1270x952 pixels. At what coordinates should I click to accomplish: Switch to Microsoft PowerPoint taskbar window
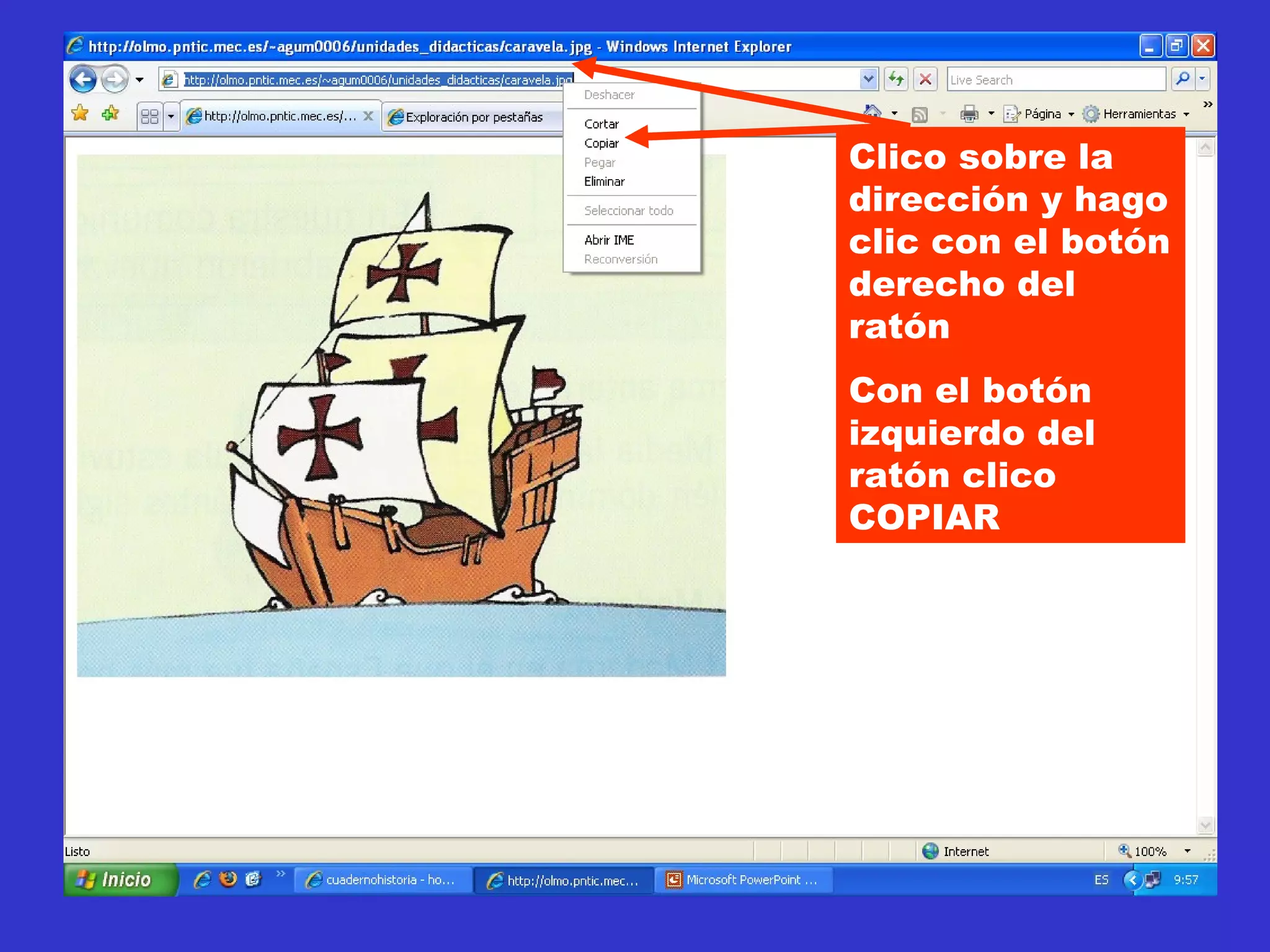[x=744, y=880]
